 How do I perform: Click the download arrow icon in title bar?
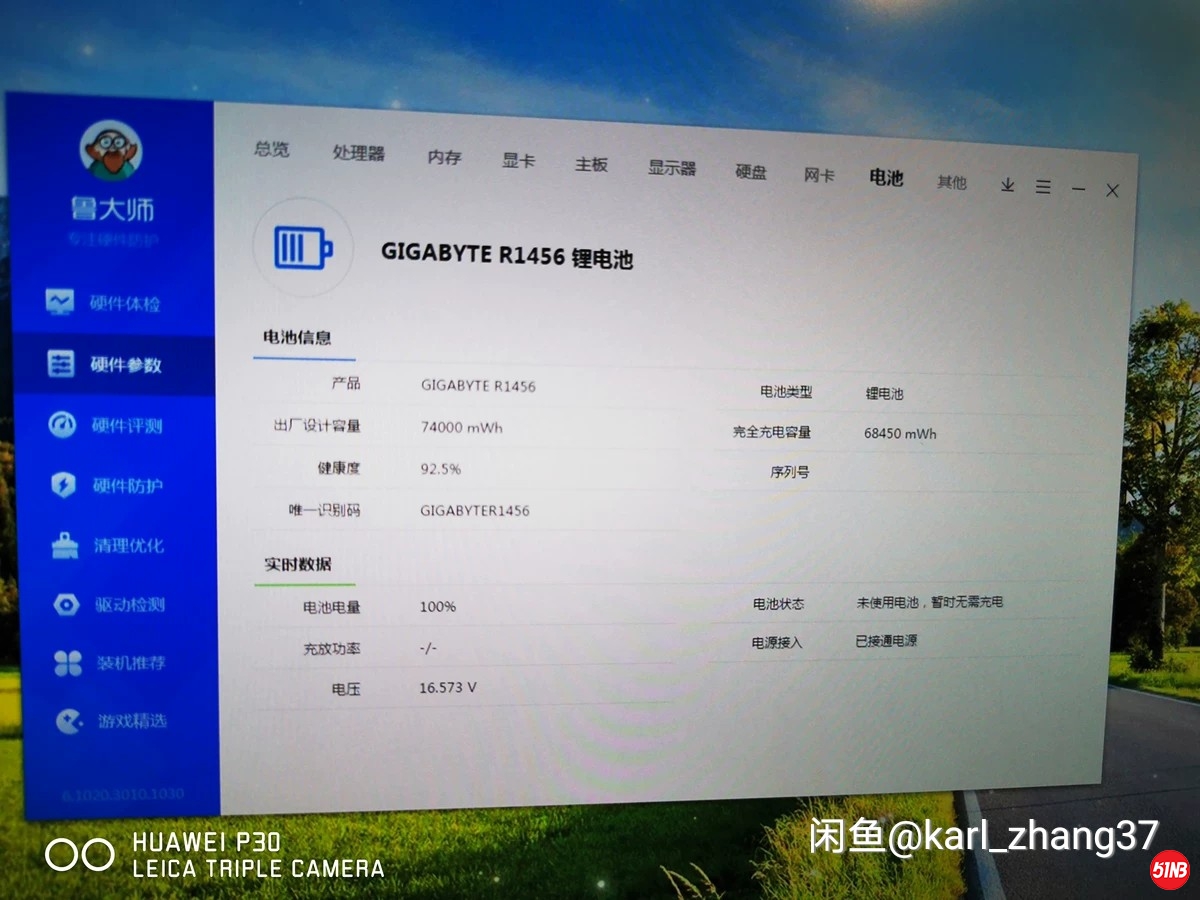(x=1008, y=185)
